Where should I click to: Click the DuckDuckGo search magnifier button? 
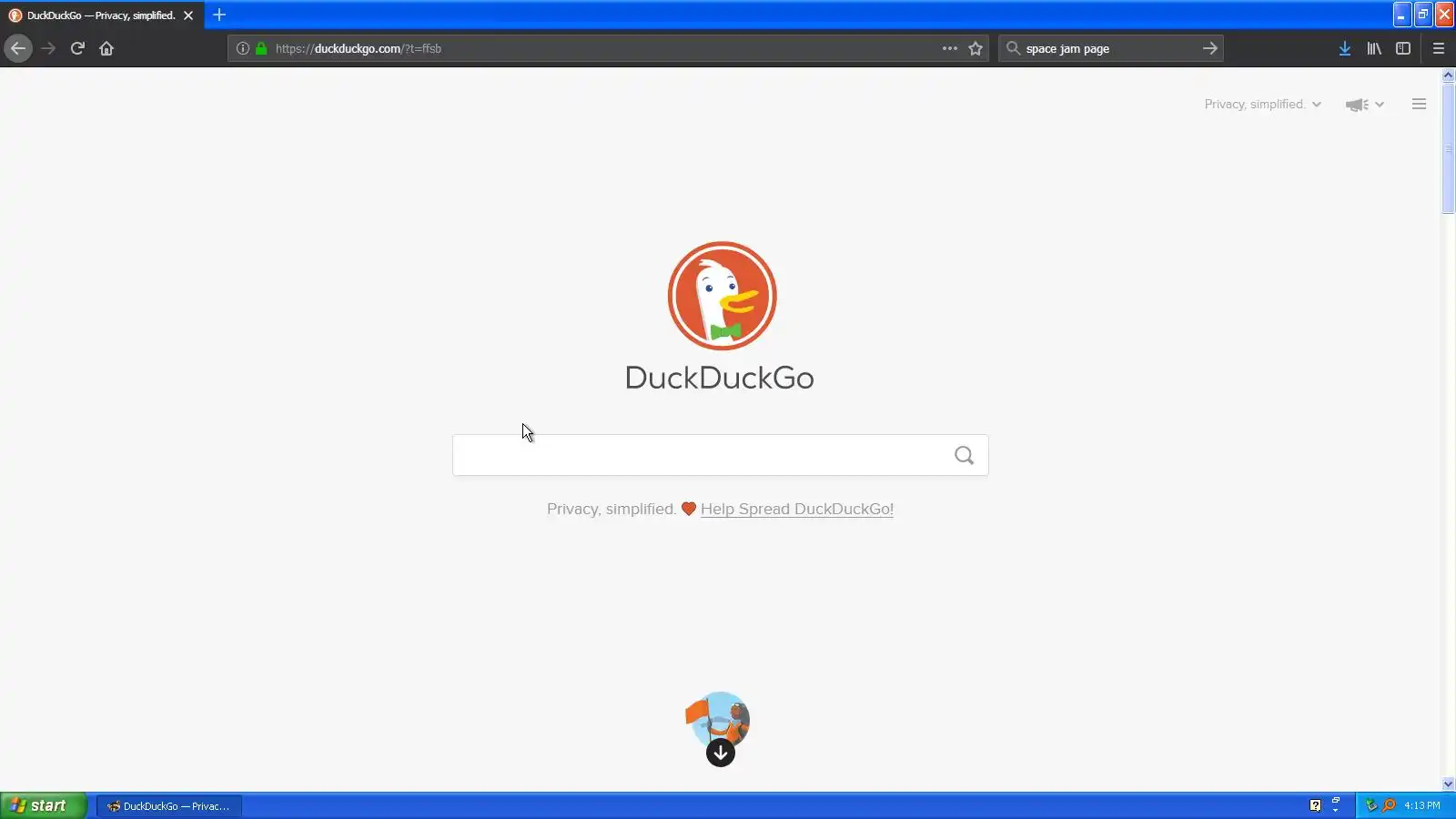(964, 455)
